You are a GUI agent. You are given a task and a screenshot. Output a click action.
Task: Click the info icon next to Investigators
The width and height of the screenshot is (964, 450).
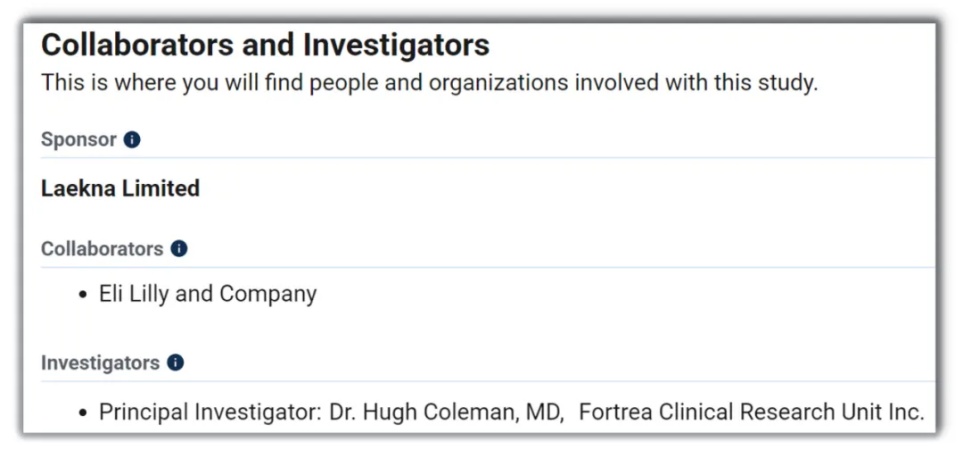click(x=175, y=363)
